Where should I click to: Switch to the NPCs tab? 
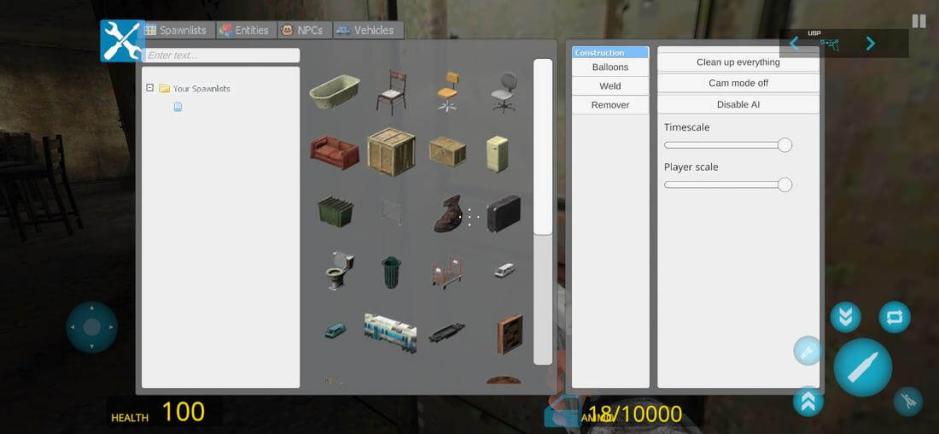click(x=305, y=30)
